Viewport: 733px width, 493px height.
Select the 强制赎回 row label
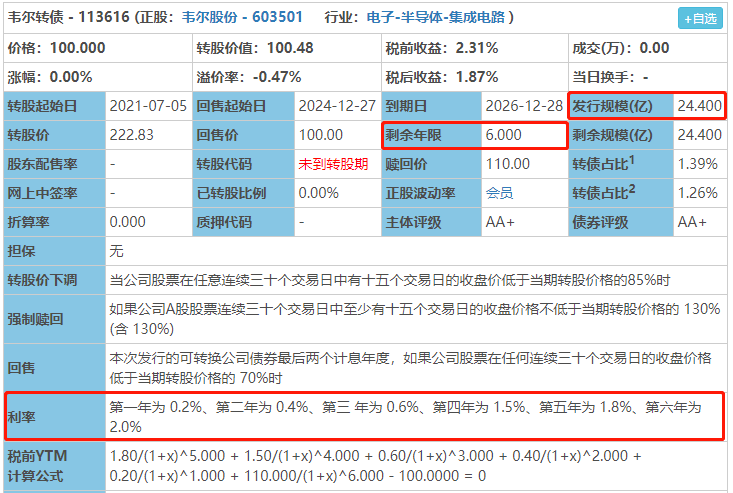(x=55, y=319)
